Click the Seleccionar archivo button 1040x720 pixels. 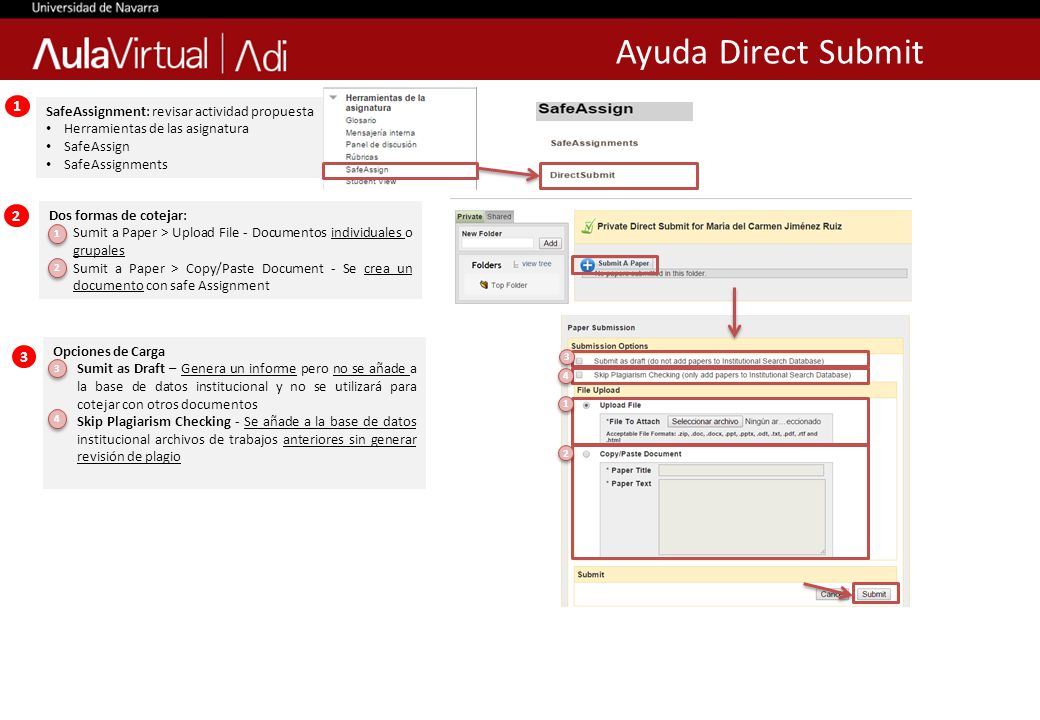(704, 422)
